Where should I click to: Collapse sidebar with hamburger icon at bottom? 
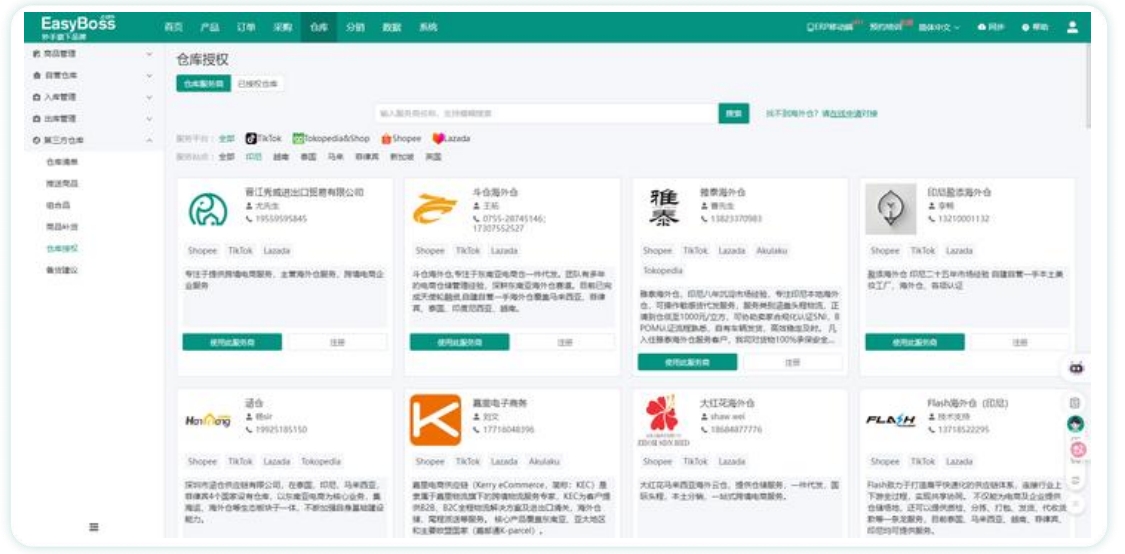(93, 527)
